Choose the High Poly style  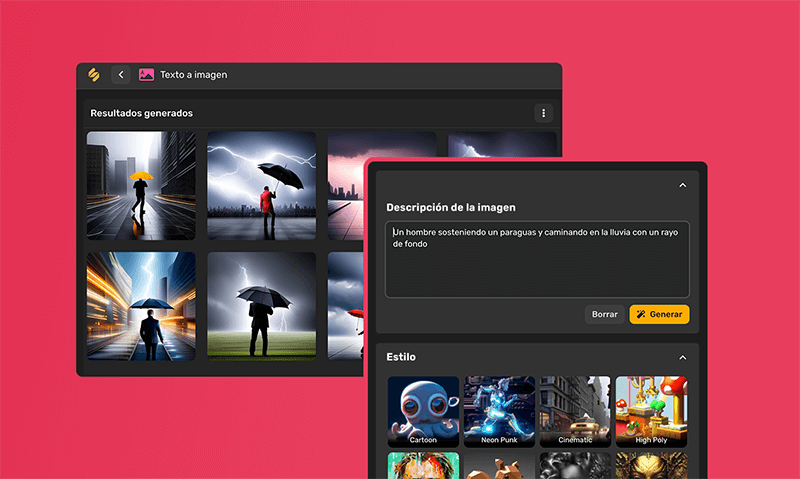pos(651,411)
